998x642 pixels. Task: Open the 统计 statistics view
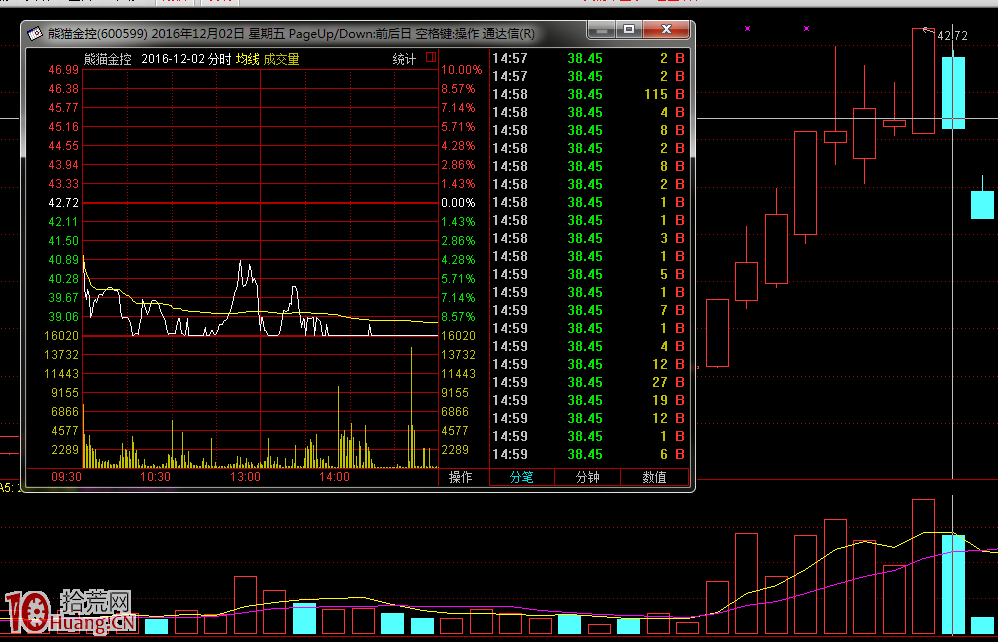(404, 59)
